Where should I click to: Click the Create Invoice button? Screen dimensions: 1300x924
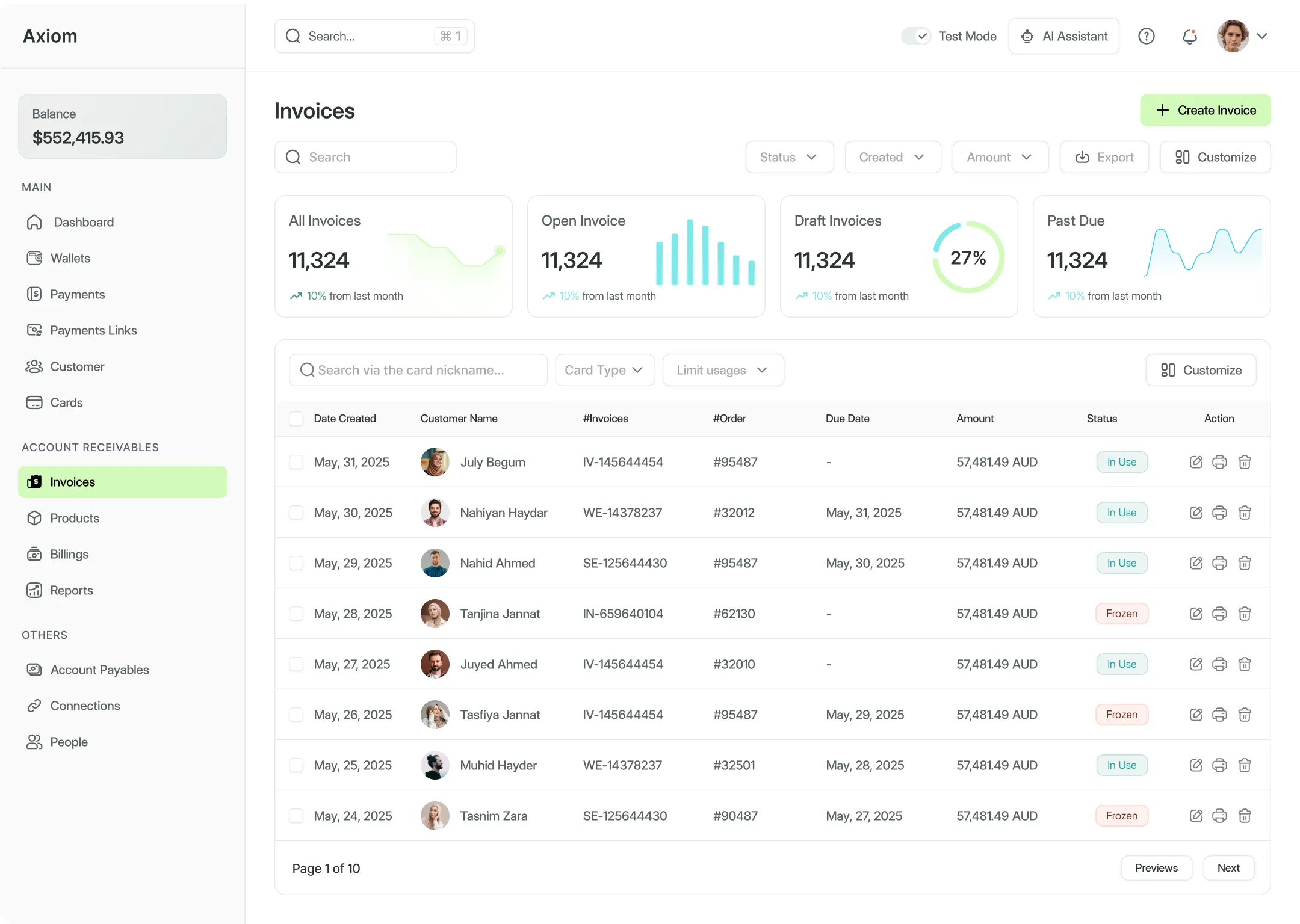coord(1205,110)
